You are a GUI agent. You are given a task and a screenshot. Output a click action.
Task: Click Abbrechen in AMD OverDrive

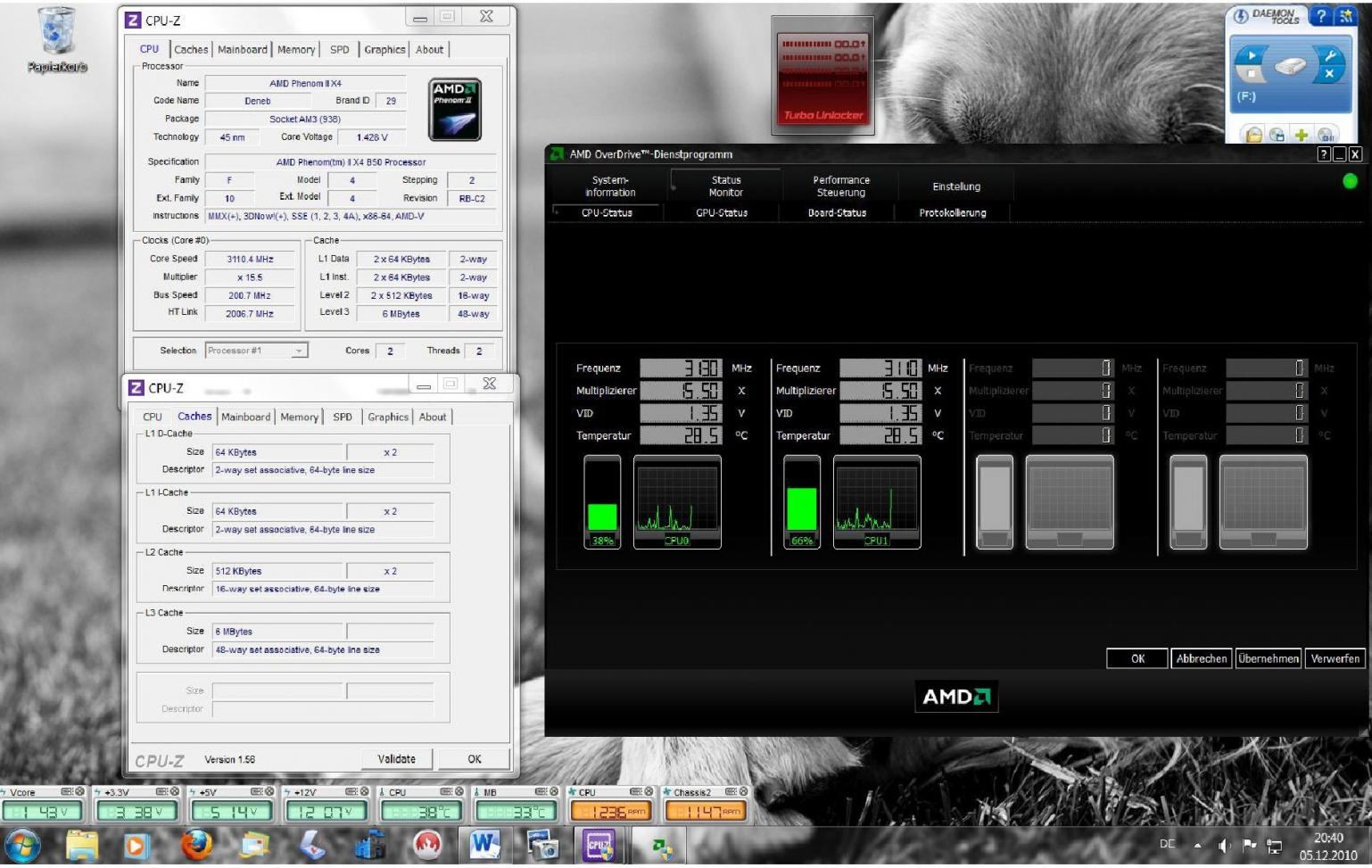click(x=1202, y=658)
